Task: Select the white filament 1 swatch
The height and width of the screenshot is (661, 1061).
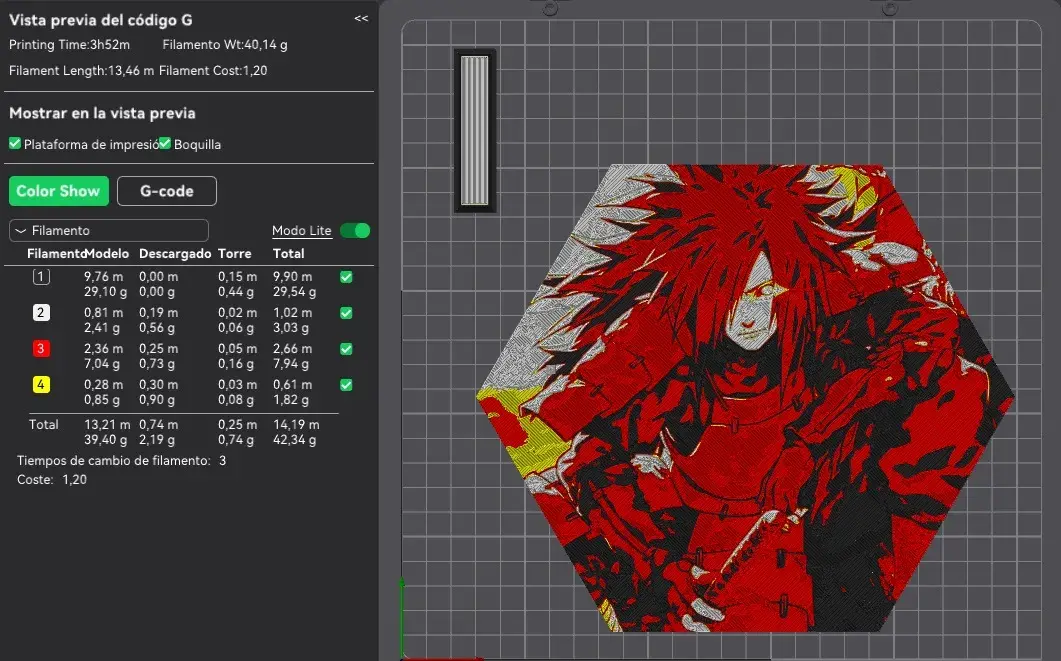Action: click(40, 276)
